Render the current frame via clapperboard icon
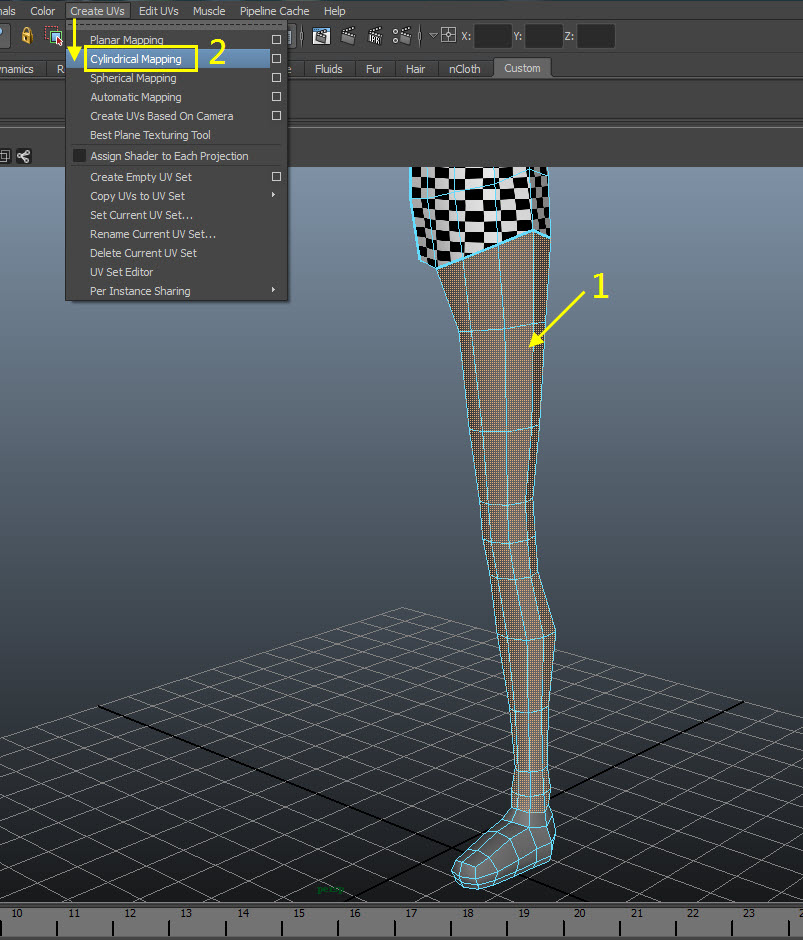803x940 pixels. pyautogui.click(x=349, y=36)
